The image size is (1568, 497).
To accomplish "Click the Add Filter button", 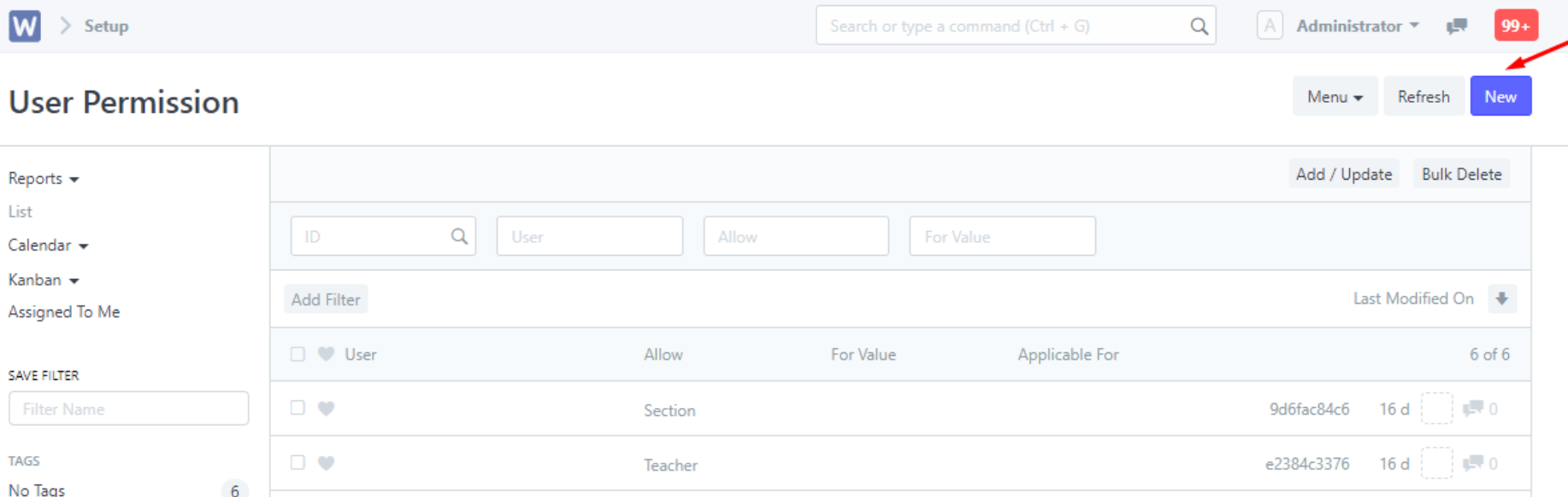I will [x=326, y=299].
